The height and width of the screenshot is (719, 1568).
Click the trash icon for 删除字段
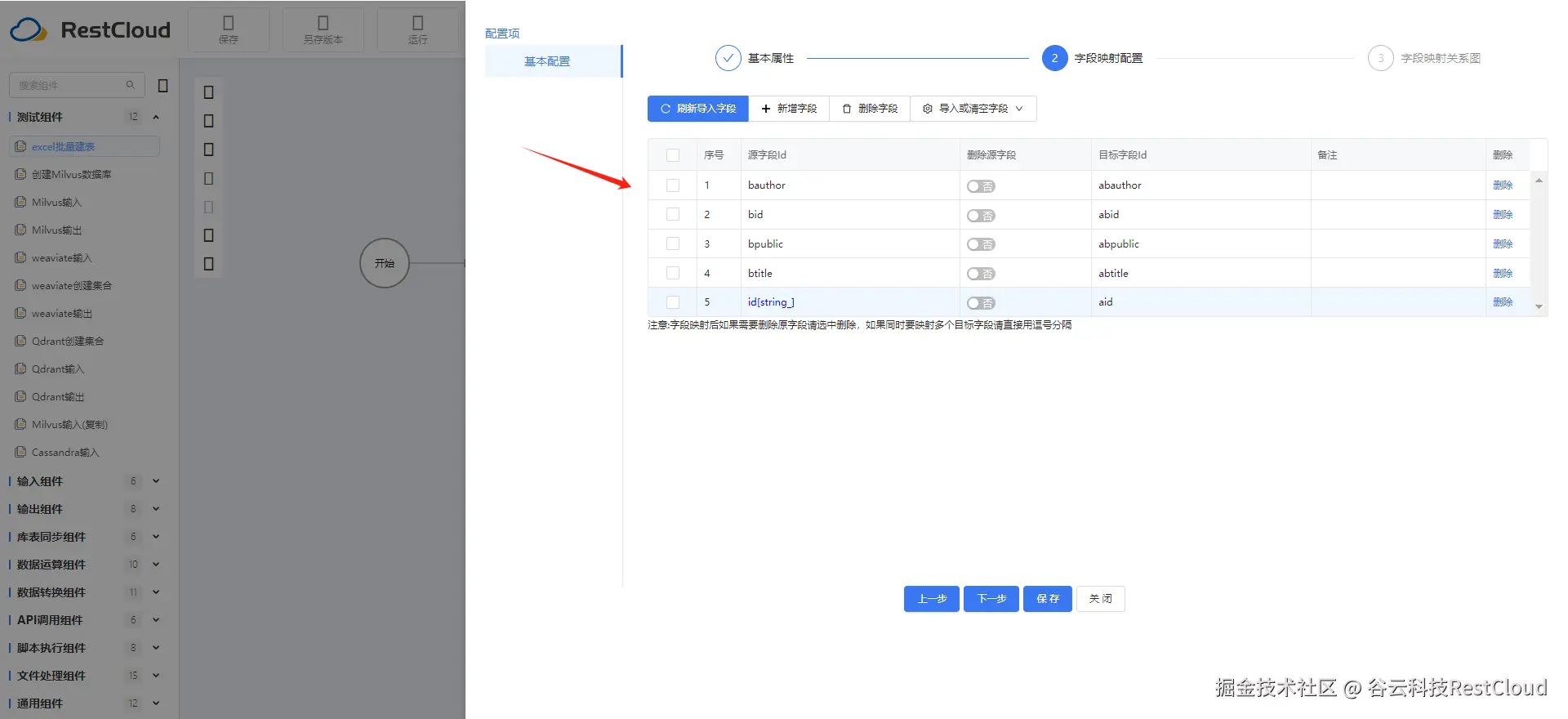click(x=847, y=109)
